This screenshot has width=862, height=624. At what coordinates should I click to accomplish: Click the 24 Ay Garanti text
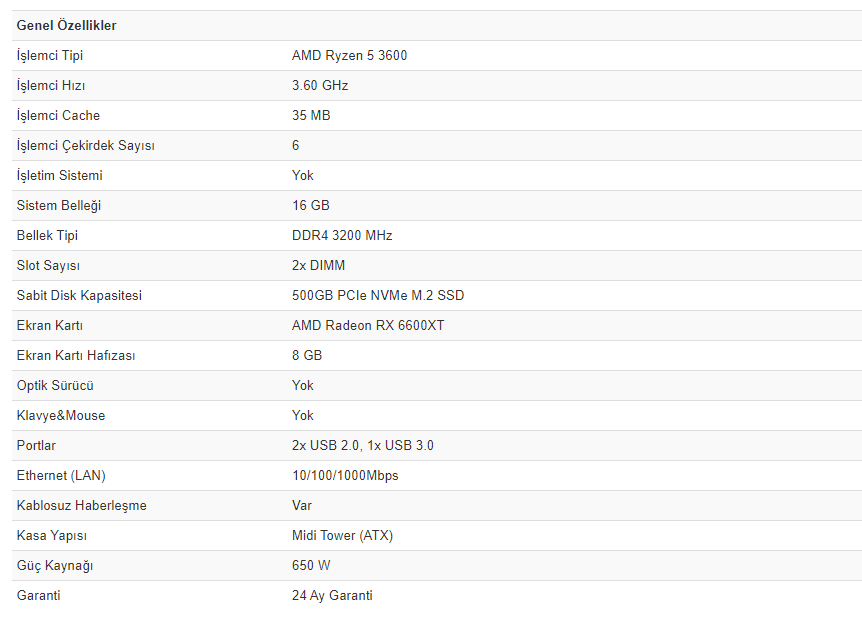point(332,595)
